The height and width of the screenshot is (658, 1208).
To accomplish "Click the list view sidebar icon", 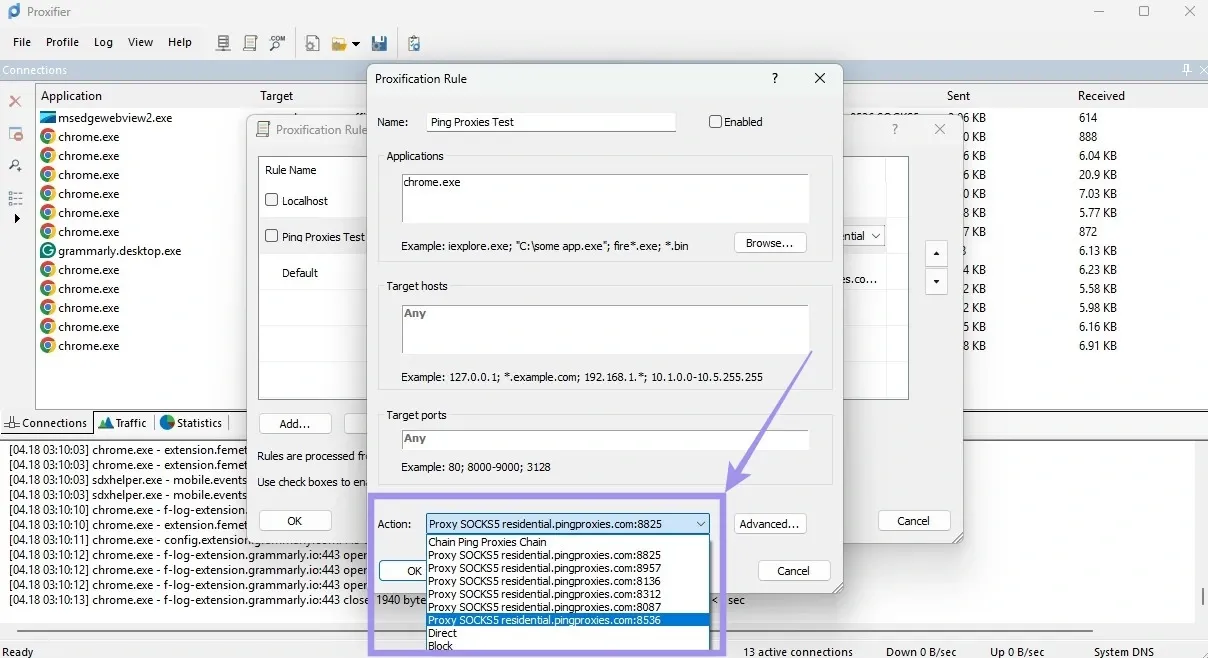I will (x=15, y=198).
